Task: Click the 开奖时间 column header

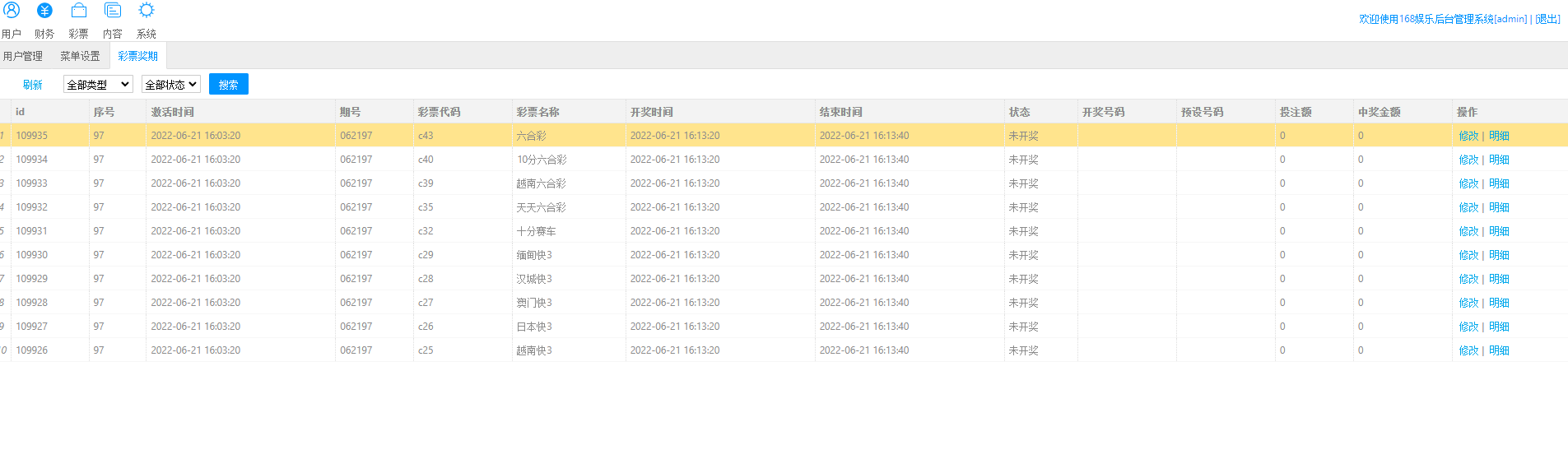Action: [652, 112]
